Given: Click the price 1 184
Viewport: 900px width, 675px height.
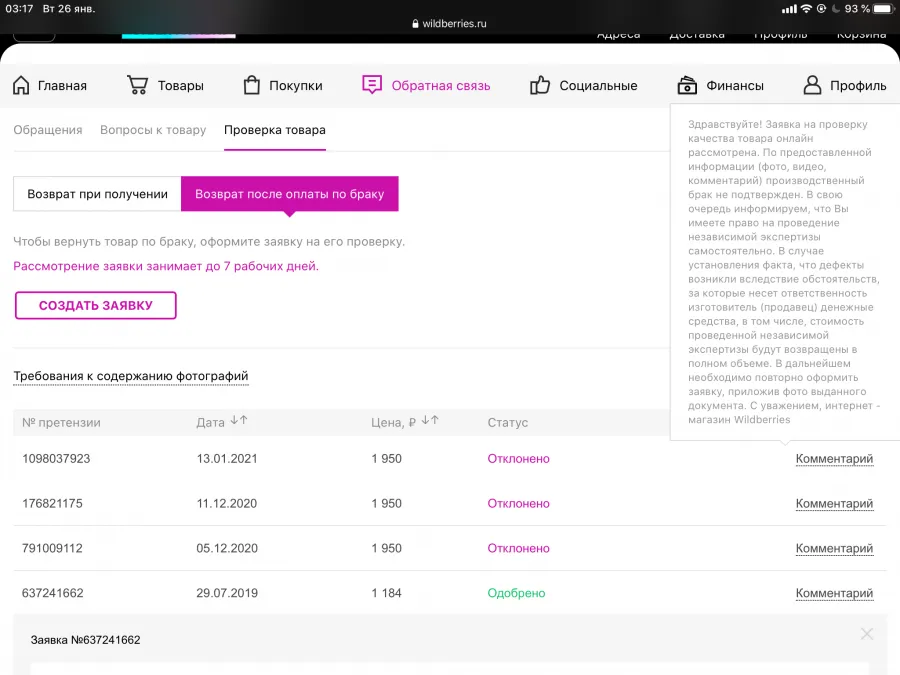Looking at the screenshot, I should click(x=386, y=593).
